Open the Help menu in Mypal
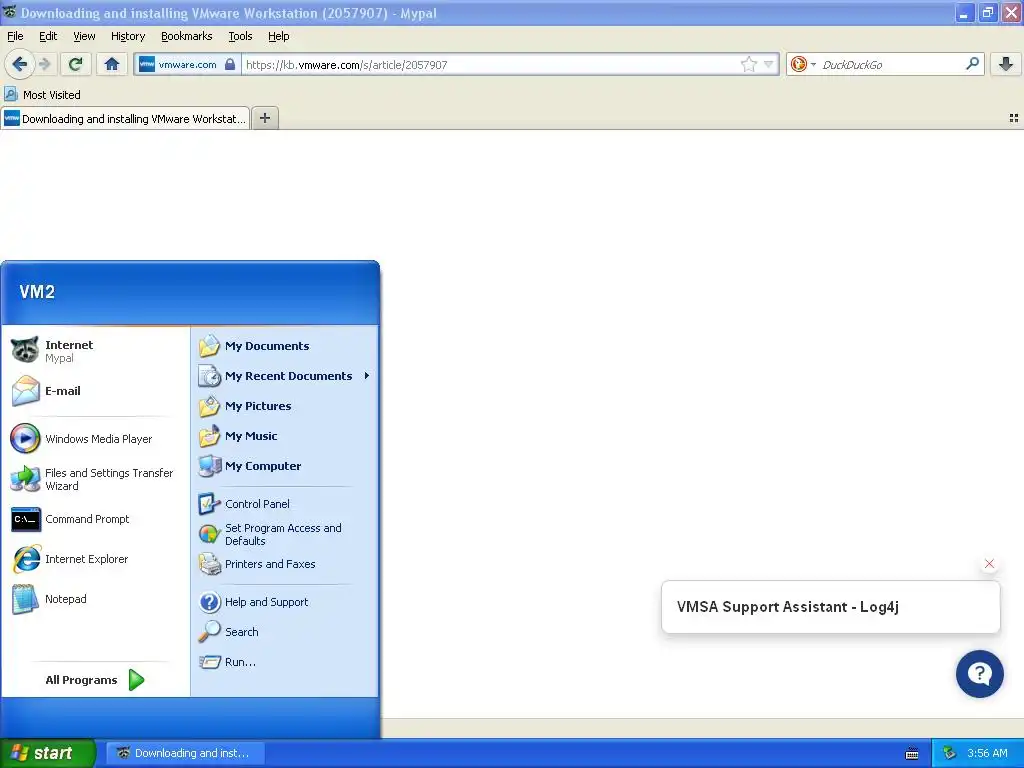Image resolution: width=1024 pixels, height=768 pixels. pos(278,36)
